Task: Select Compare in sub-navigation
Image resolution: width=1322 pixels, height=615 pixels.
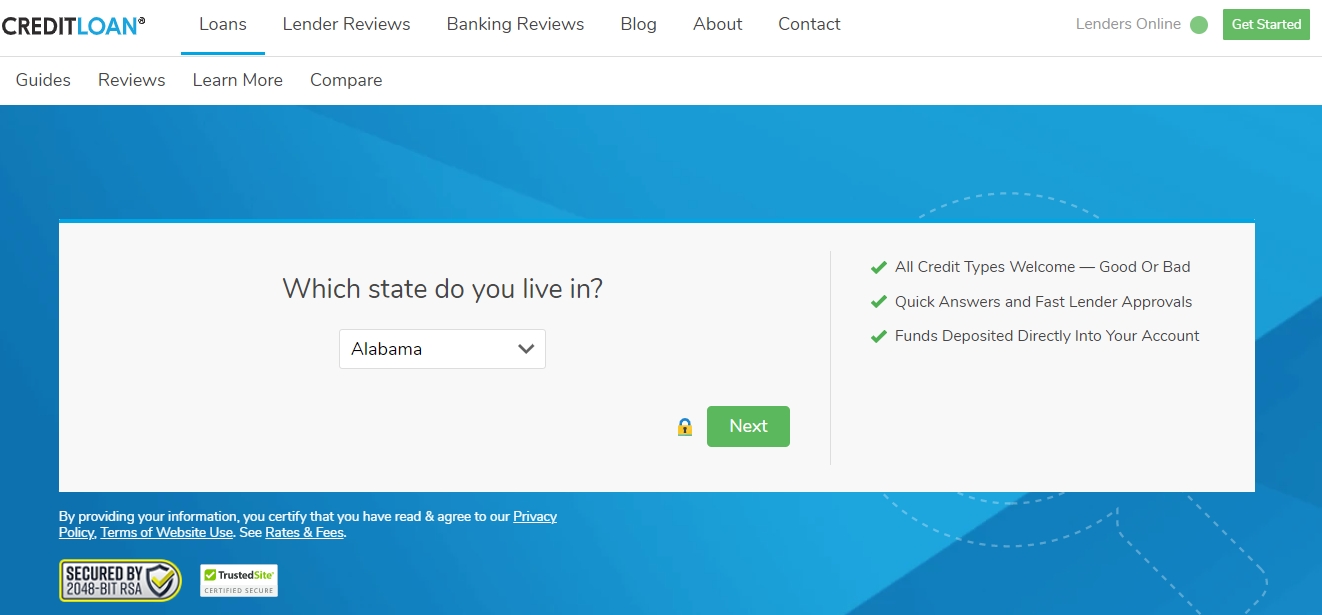Action: click(346, 80)
